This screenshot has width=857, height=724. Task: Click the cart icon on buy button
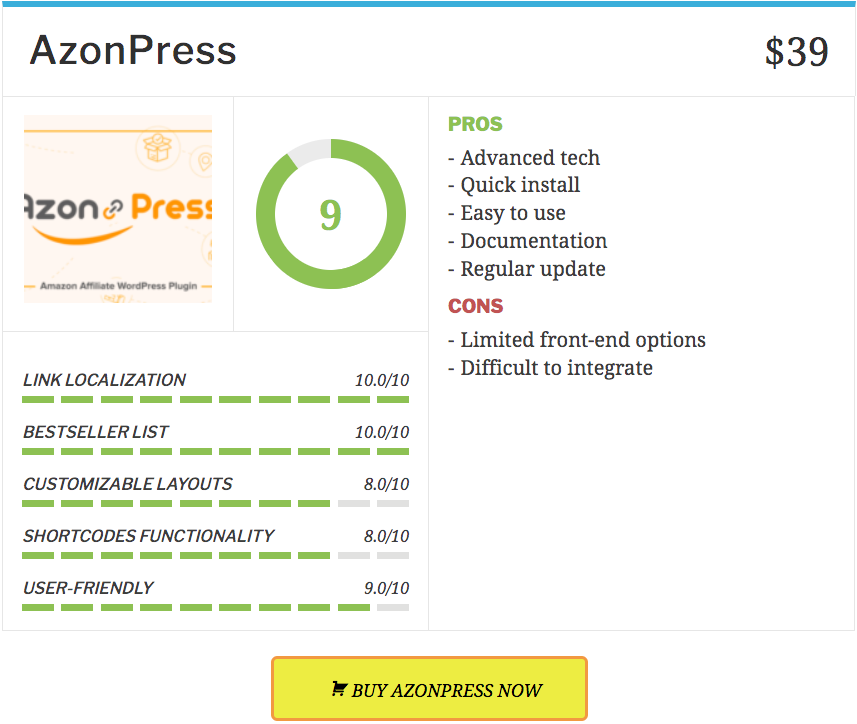point(339,689)
